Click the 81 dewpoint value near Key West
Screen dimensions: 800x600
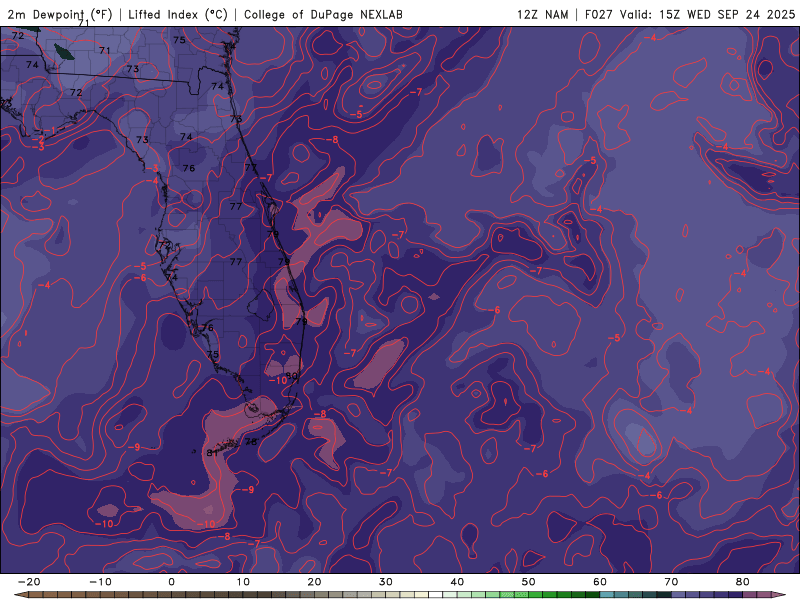coord(212,453)
